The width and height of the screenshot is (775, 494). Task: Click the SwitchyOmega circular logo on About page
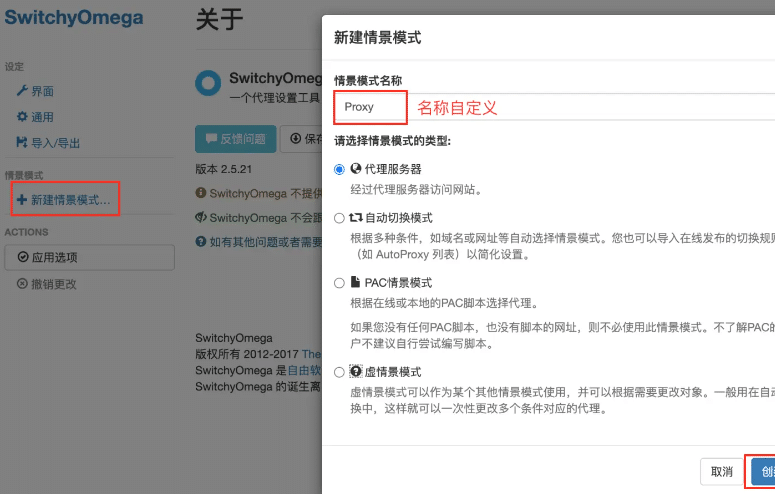pyautogui.click(x=208, y=83)
